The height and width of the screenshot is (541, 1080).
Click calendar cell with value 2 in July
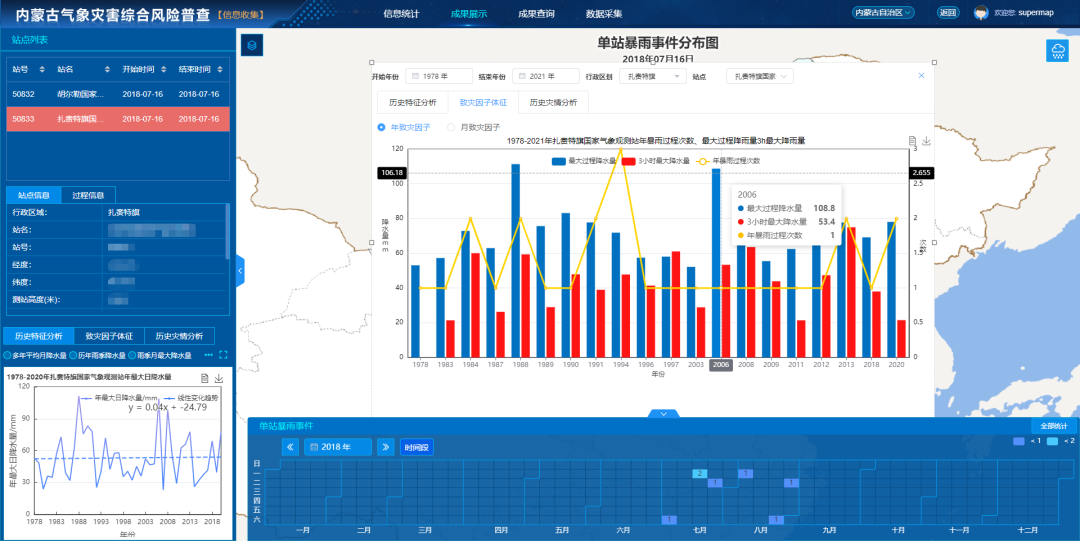click(700, 473)
